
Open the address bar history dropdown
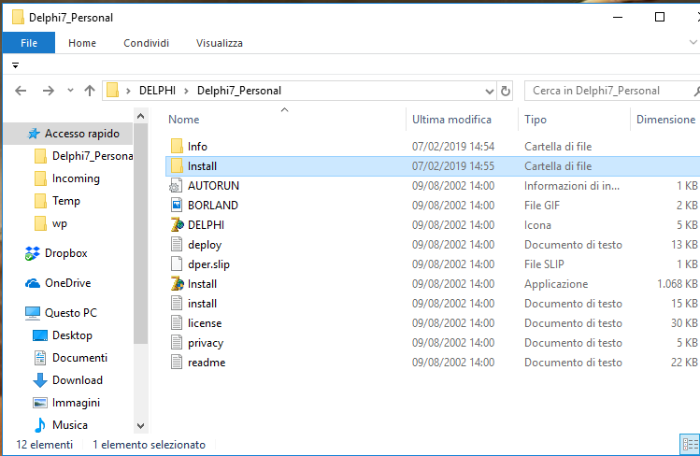click(489, 91)
